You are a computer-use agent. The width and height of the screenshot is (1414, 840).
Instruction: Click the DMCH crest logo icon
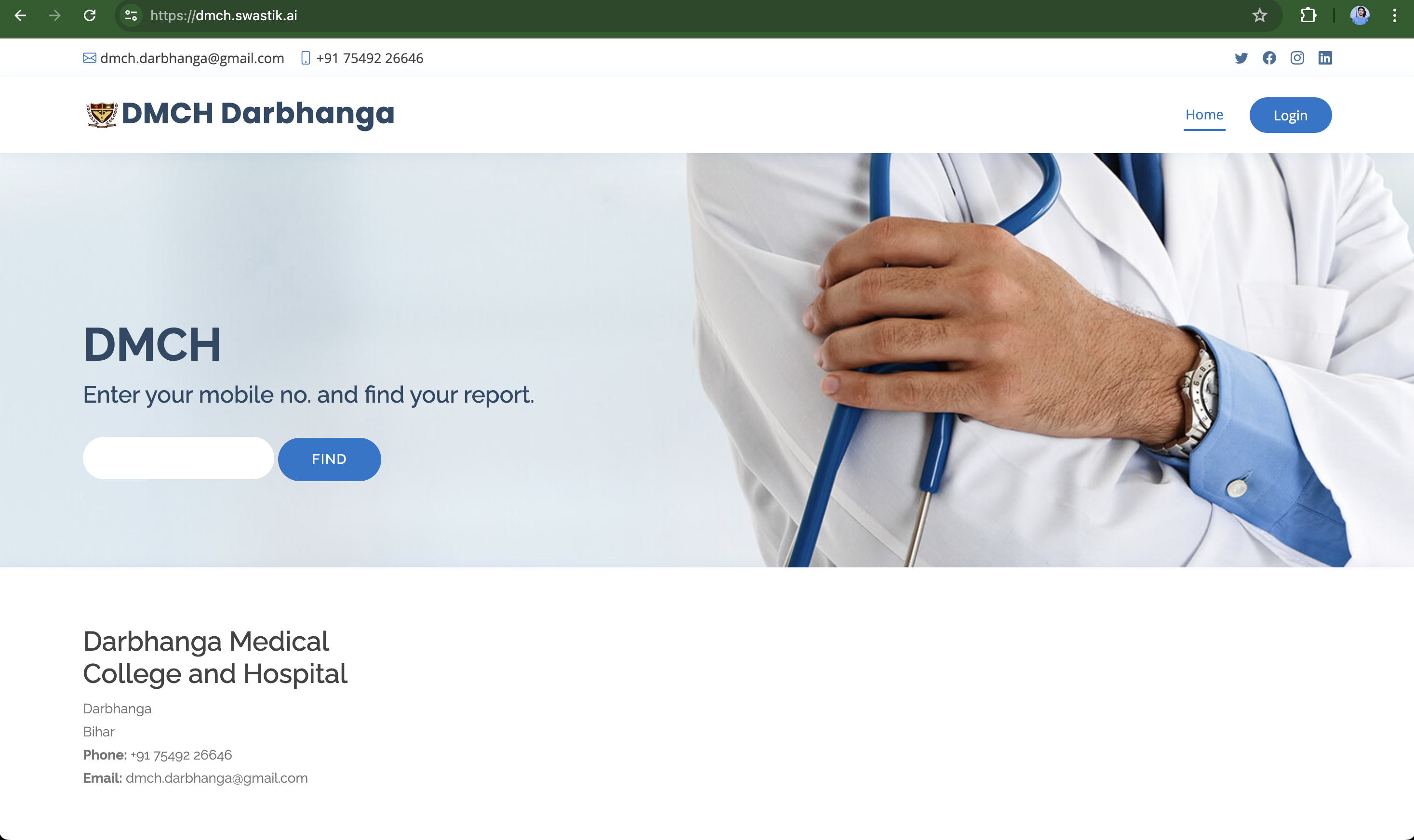(x=101, y=114)
